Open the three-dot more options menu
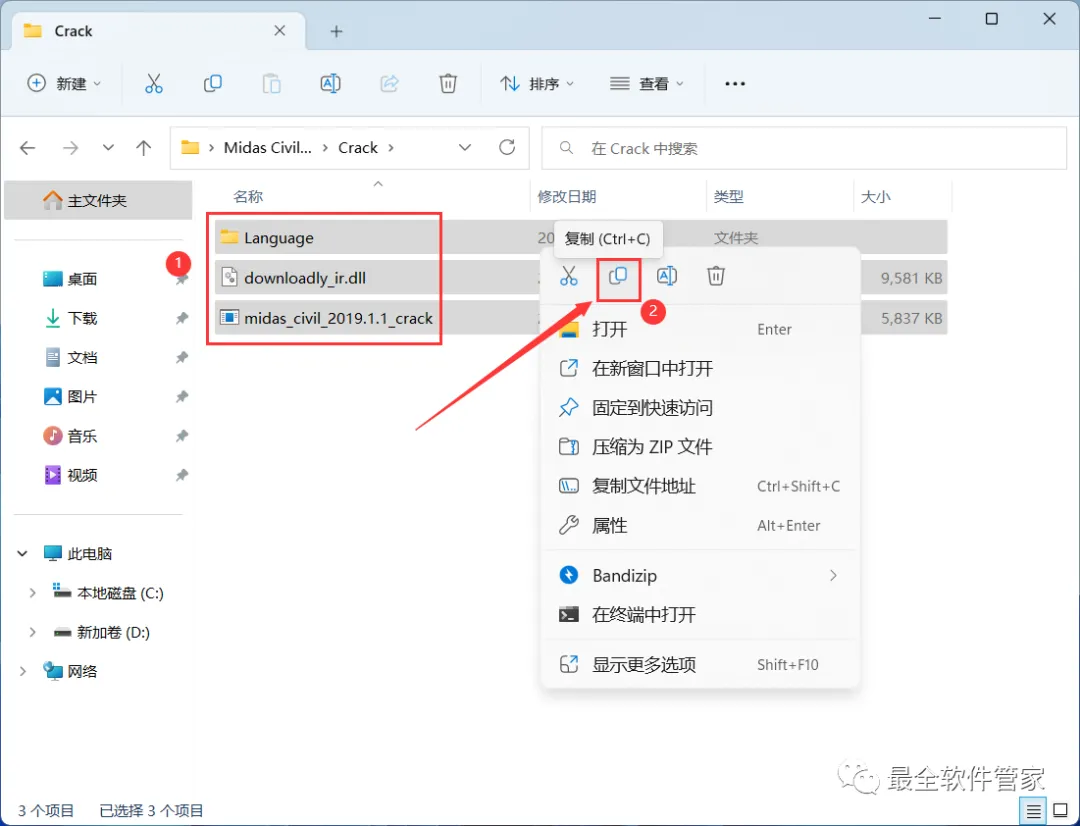The height and width of the screenshot is (826, 1080). [735, 83]
